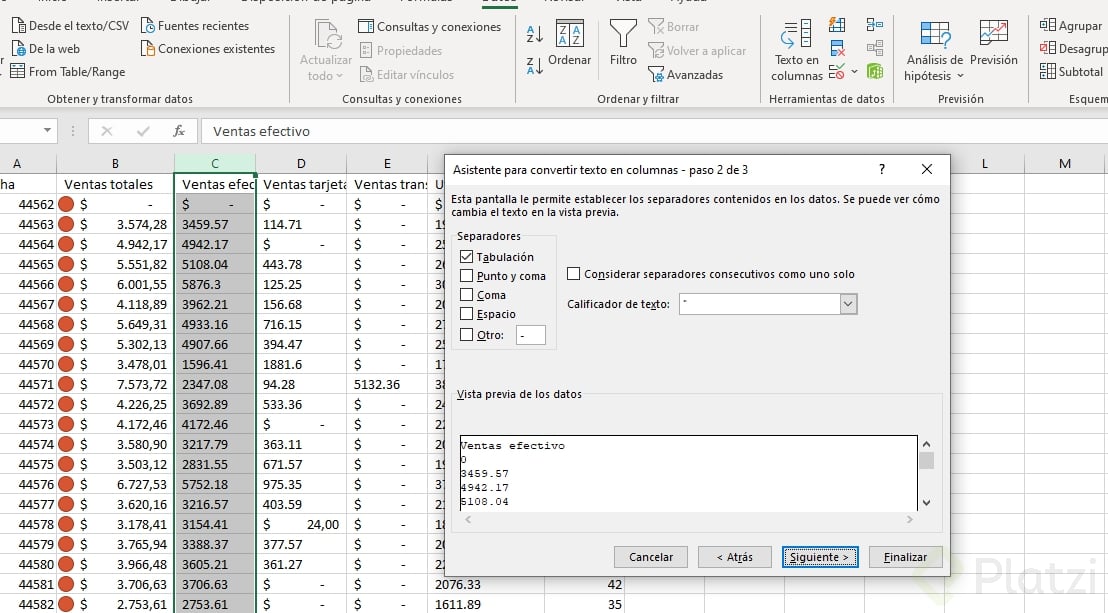This screenshot has height=613, width=1108.
Task: Uncheck the Tabulación separator checkbox
Action: point(467,257)
